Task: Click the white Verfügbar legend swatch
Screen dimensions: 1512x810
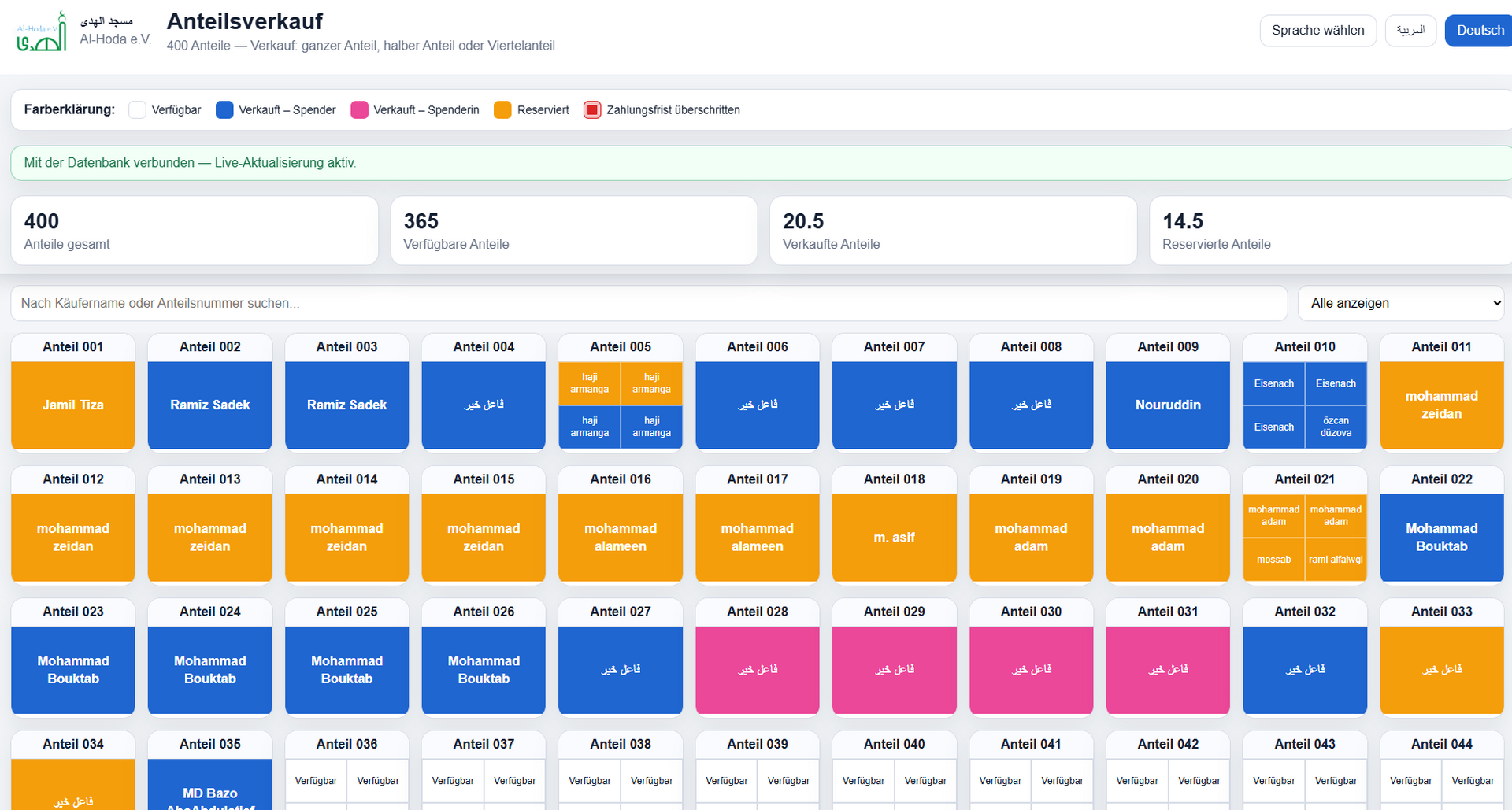Action: (x=137, y=110)
